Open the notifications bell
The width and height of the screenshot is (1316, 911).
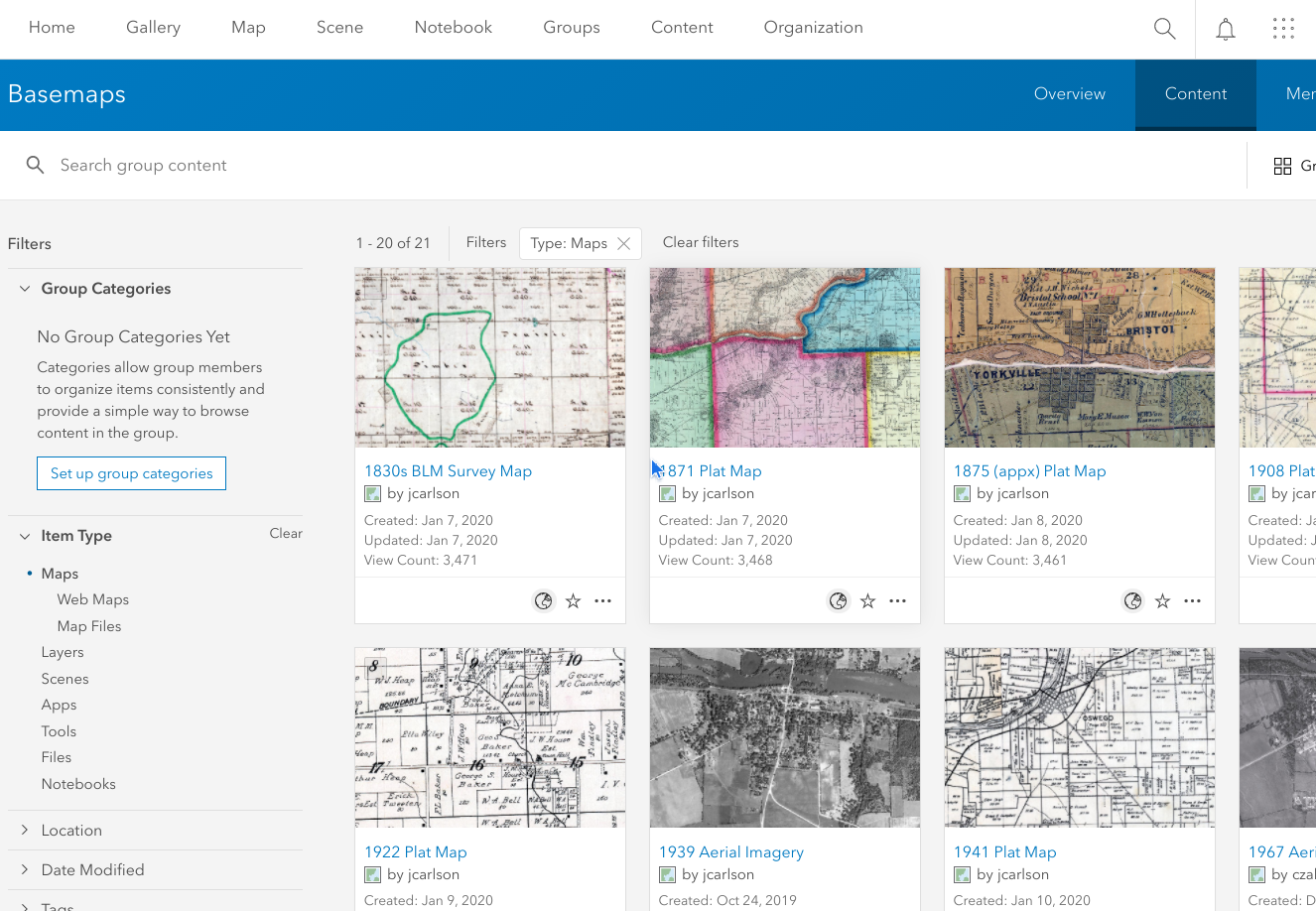pos(1225,28)
